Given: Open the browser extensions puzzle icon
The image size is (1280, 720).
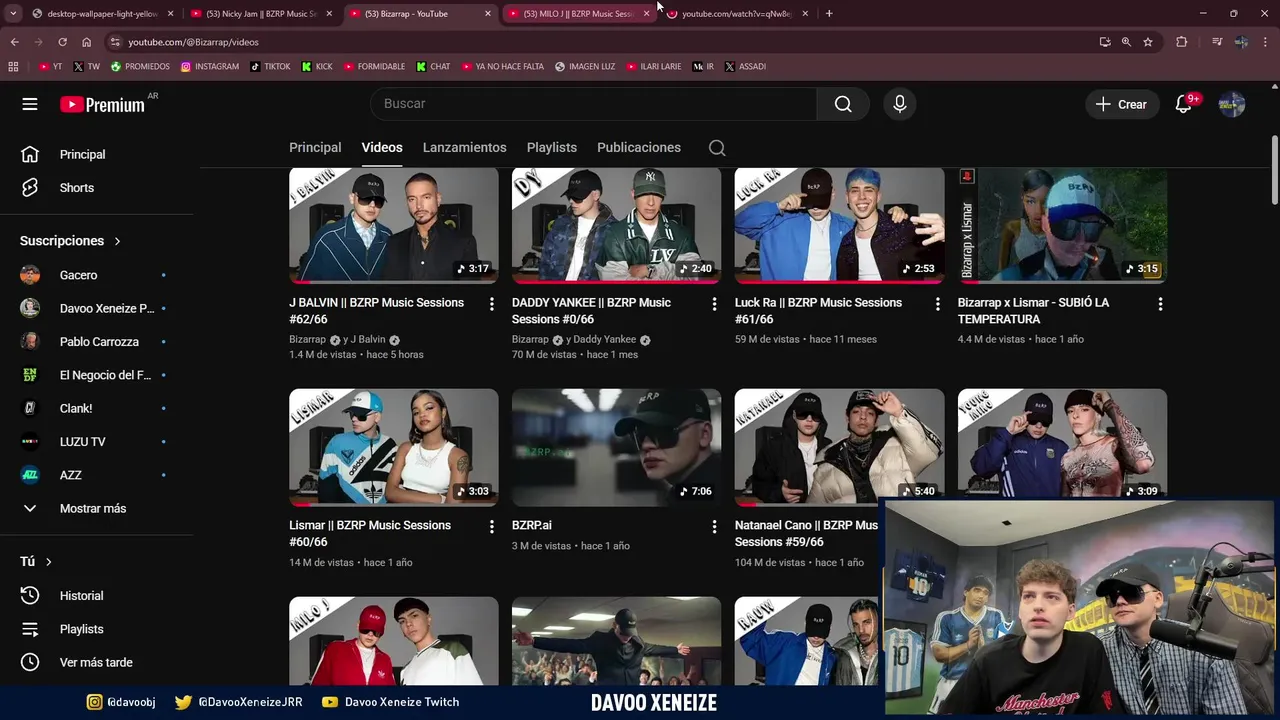Looking at the screenshot, I should coord(1182,42).
